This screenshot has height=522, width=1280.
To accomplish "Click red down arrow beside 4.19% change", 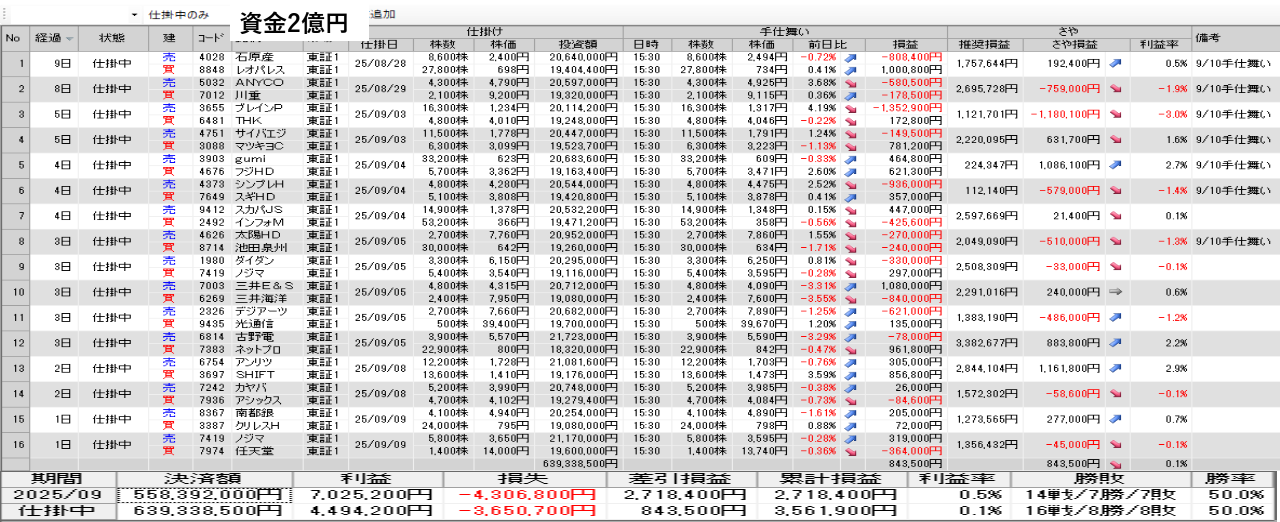I will [848, 108].
